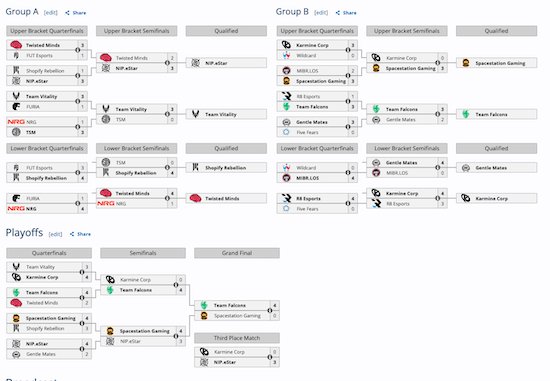Edit the Playoffs section
550x381 pixels.
click(x=55, y=234)
